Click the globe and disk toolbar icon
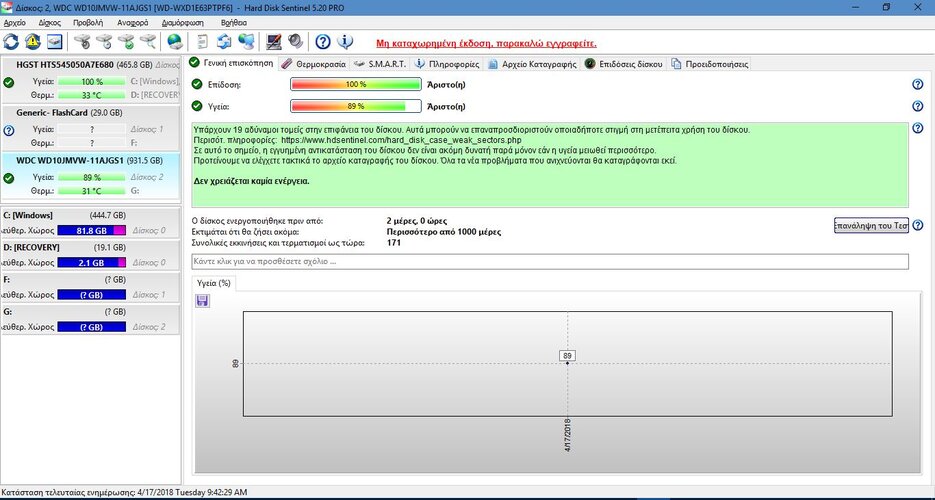 175,42
